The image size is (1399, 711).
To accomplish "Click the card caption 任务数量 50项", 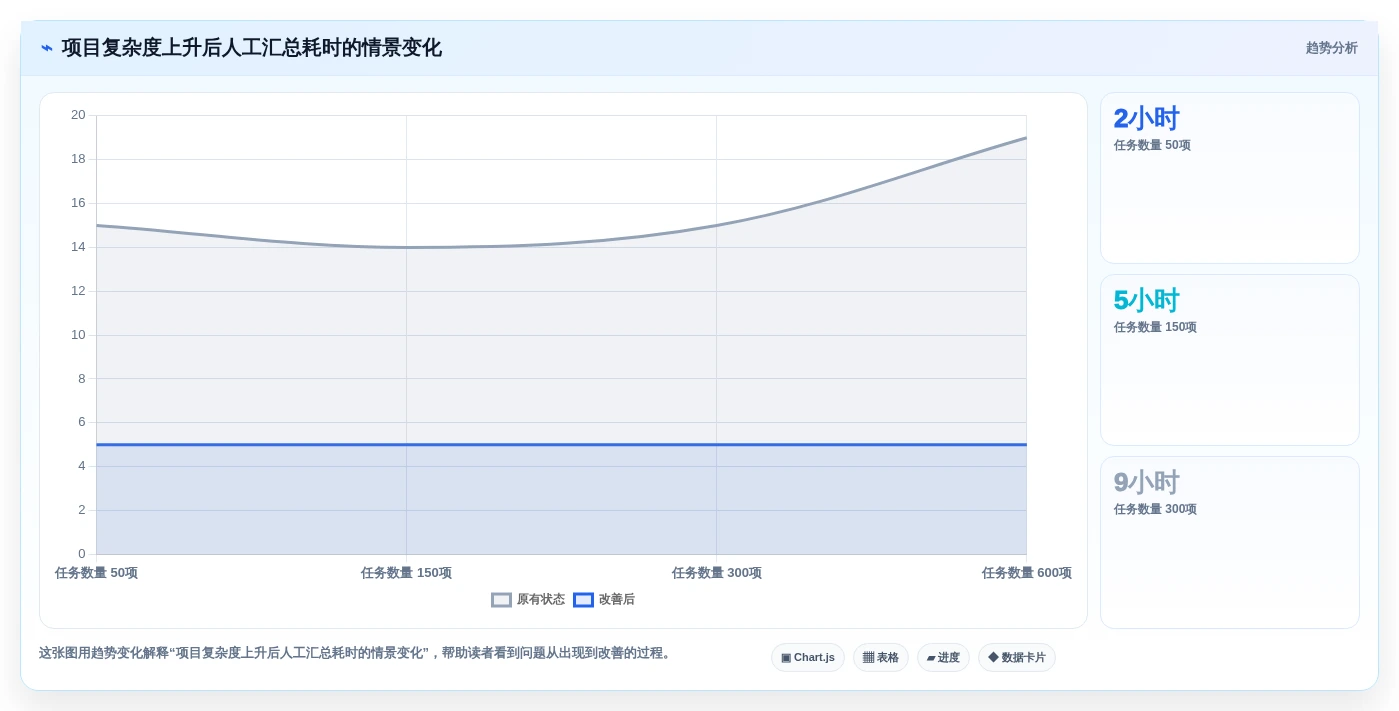I will point(1152,145).
